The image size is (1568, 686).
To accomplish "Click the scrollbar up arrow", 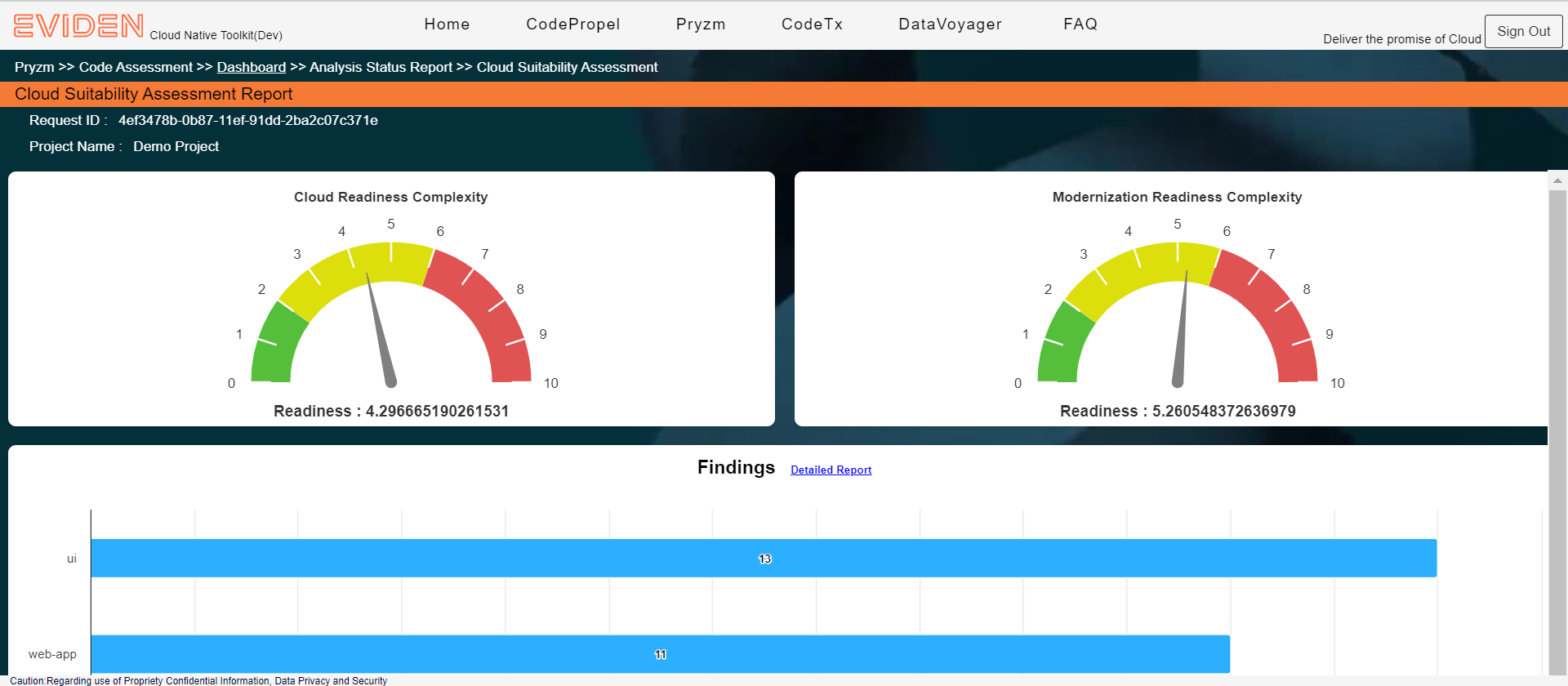I will click(1557, 180).
